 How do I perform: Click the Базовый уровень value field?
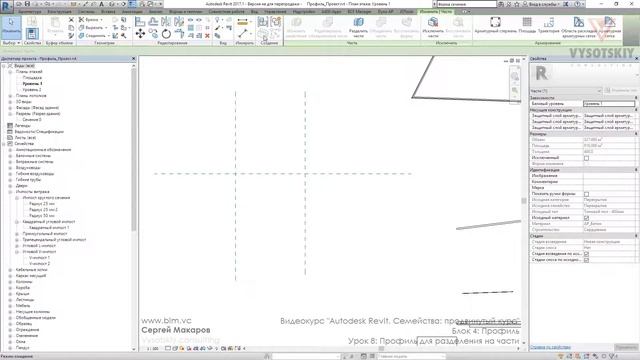[x=609, y=104]
